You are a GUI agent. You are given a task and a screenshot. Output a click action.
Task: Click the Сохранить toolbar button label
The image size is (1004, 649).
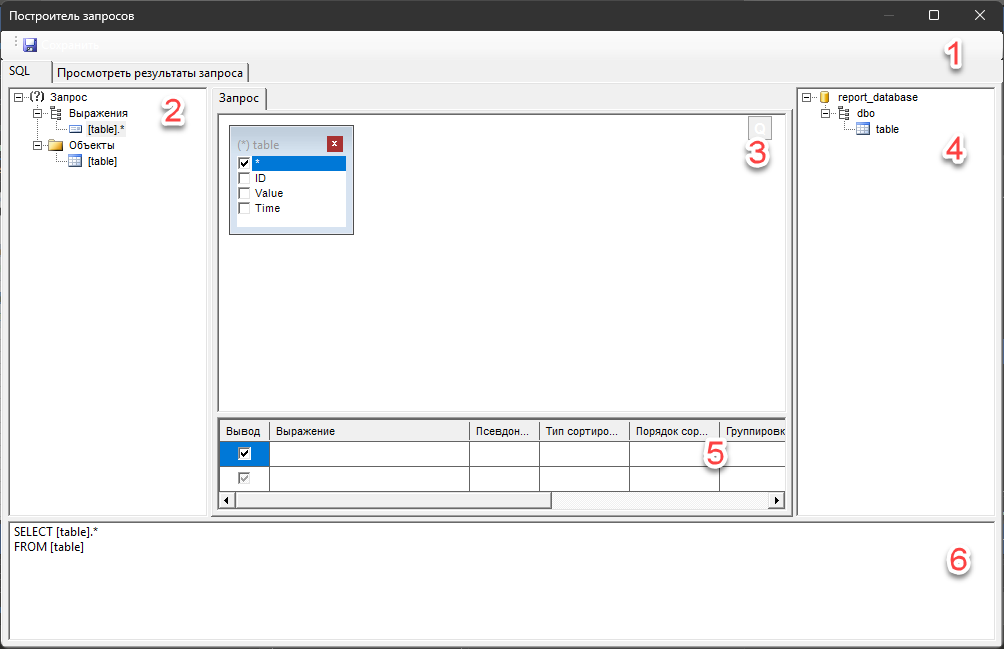tap(70, 45)
